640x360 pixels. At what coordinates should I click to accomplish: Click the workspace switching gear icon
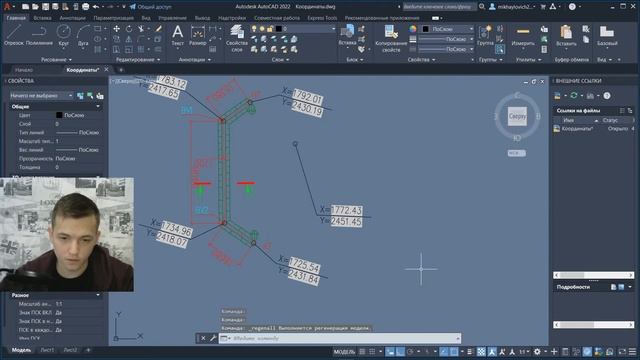537,351
